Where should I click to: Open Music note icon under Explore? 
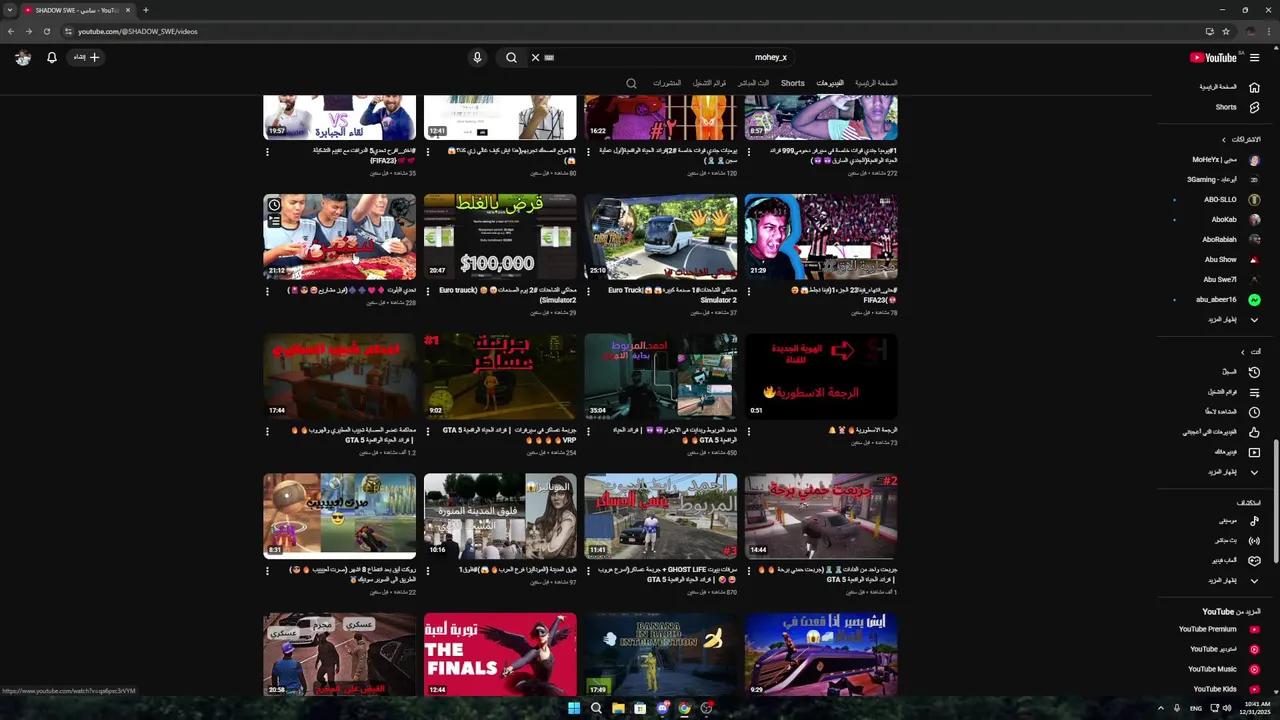coord(1254,520)
